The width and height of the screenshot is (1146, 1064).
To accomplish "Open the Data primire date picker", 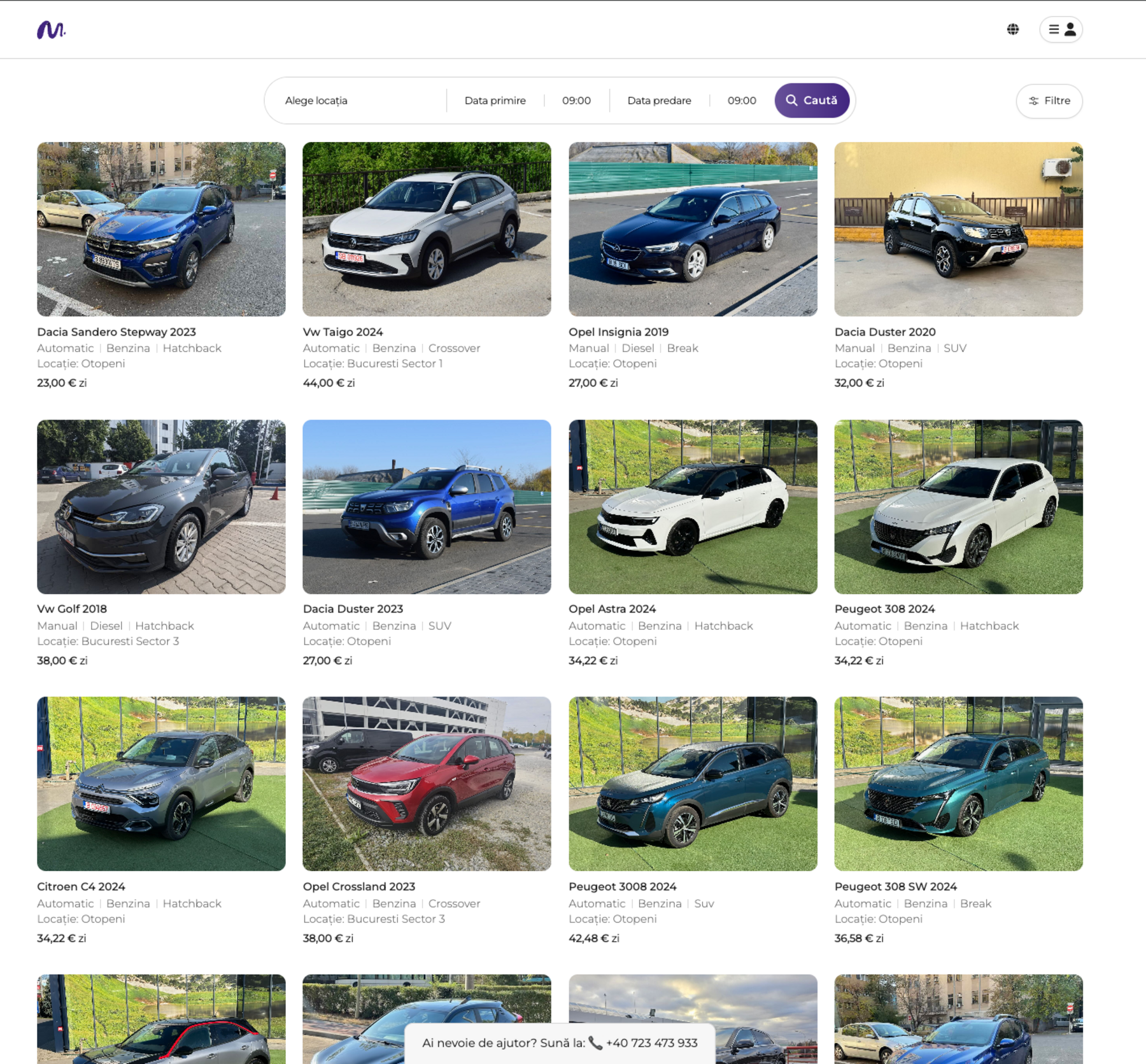I will pos(495,101).
